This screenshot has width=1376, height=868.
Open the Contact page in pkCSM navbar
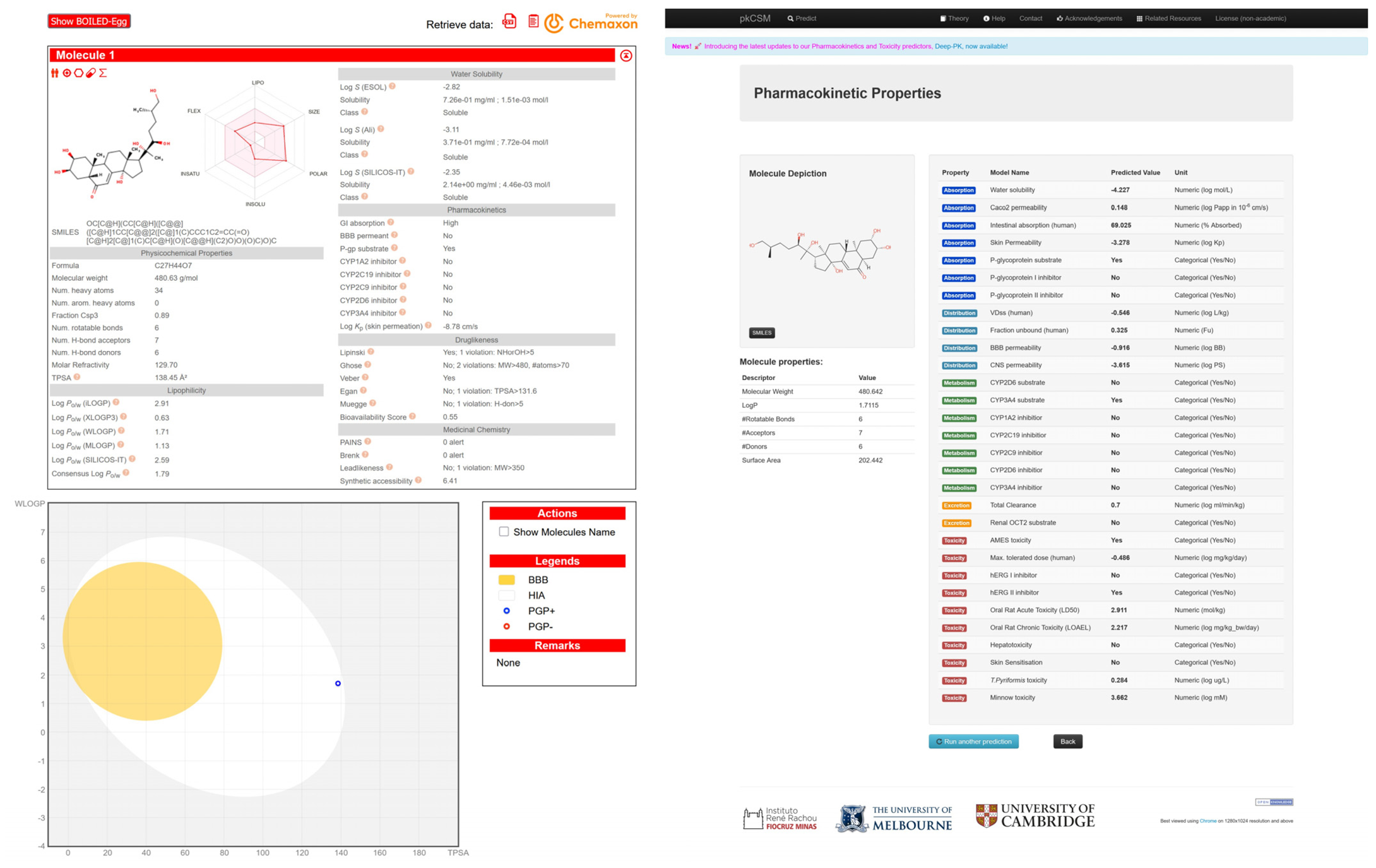[x=1031, y=18]
